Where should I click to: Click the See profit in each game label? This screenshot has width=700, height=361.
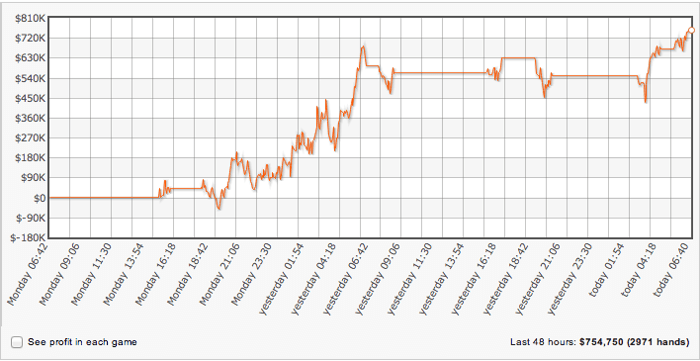(x=82, y=342)
